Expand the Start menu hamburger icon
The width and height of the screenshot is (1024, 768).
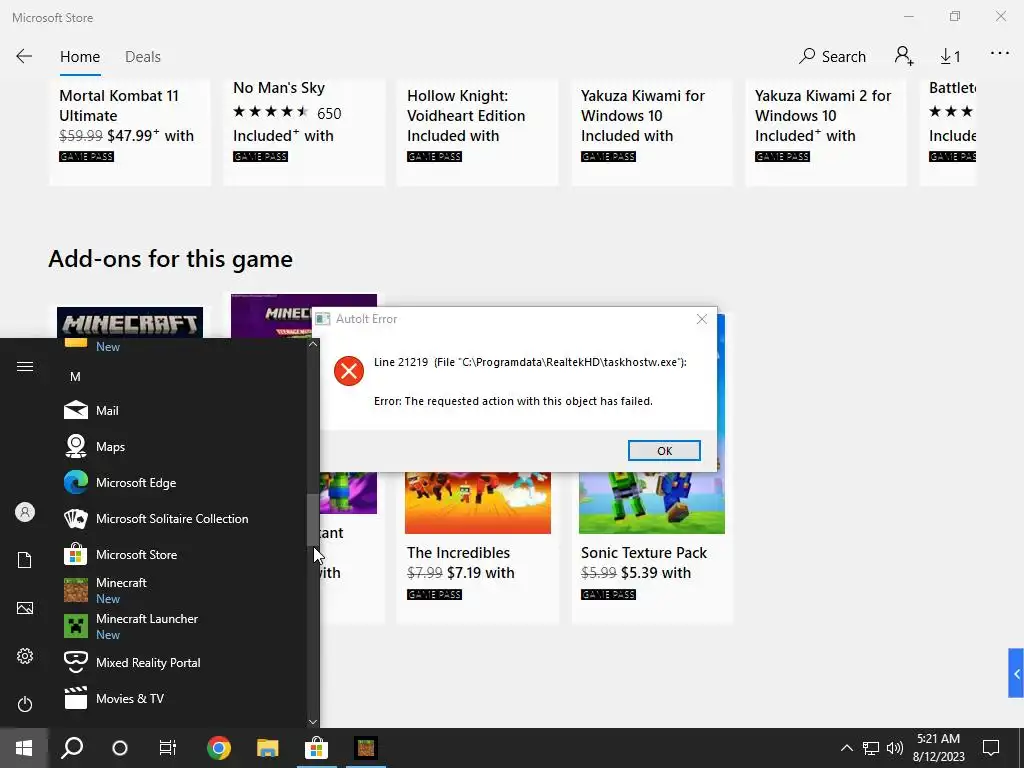click(25, 366)
